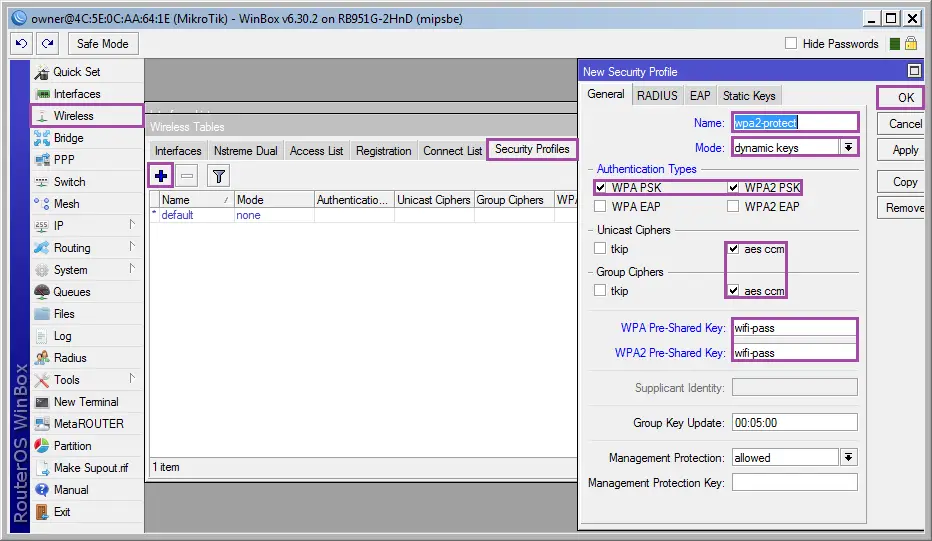
Task: Expand the Routing submenu
Action: [132, 247]
